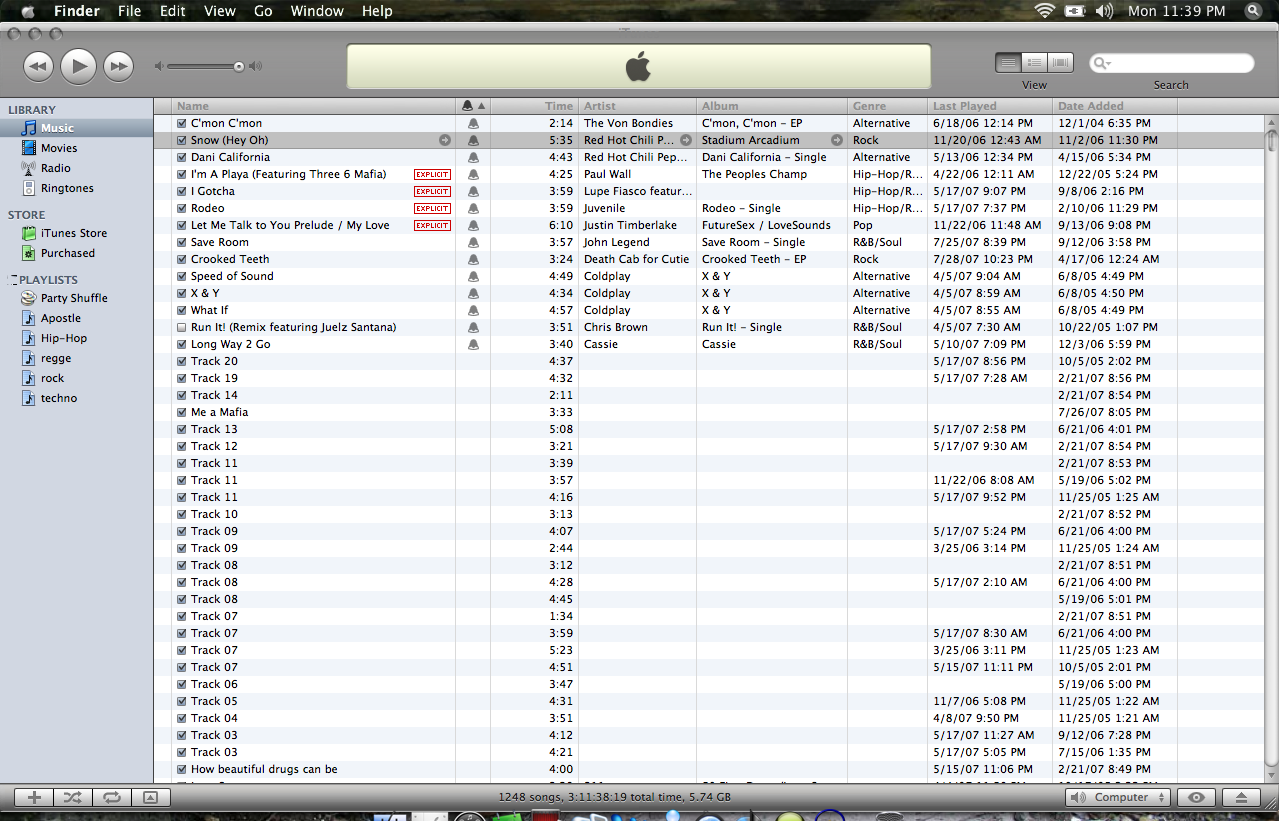Sort by the Last Played column header

click(x=990, y=105)
